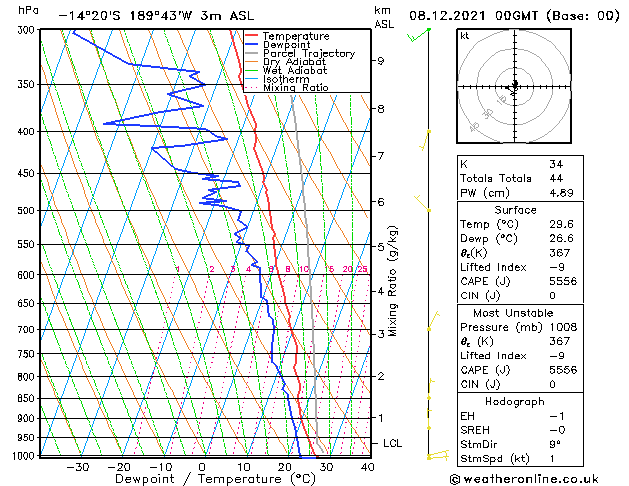This screenshot has height=486, width=629.
Task: Click the green wind barb at top
Action: [420, 35]
